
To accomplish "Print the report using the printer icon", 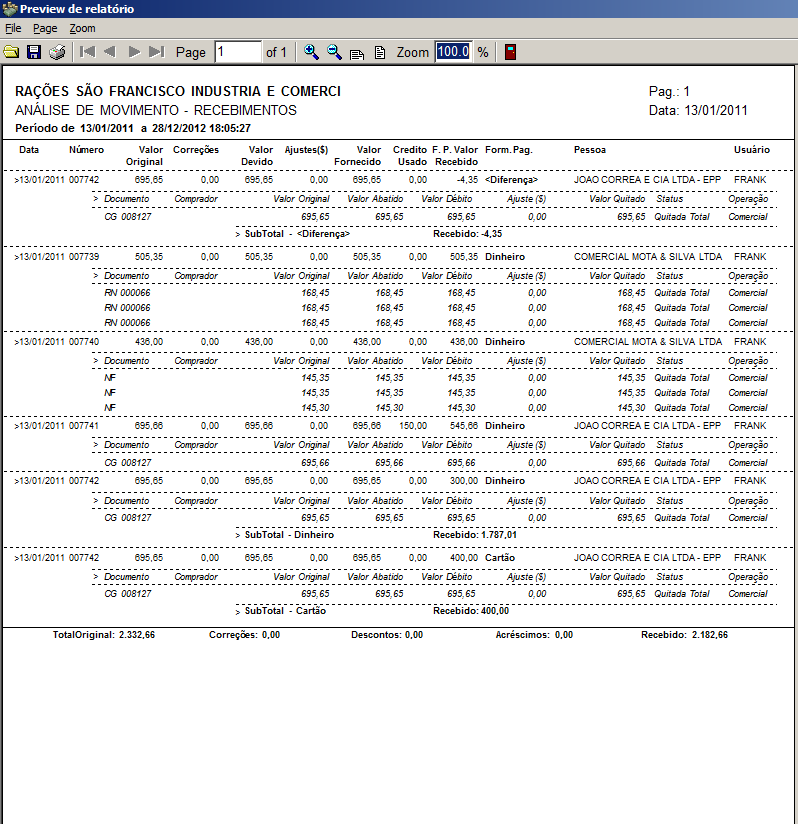I will coord(57,52).
